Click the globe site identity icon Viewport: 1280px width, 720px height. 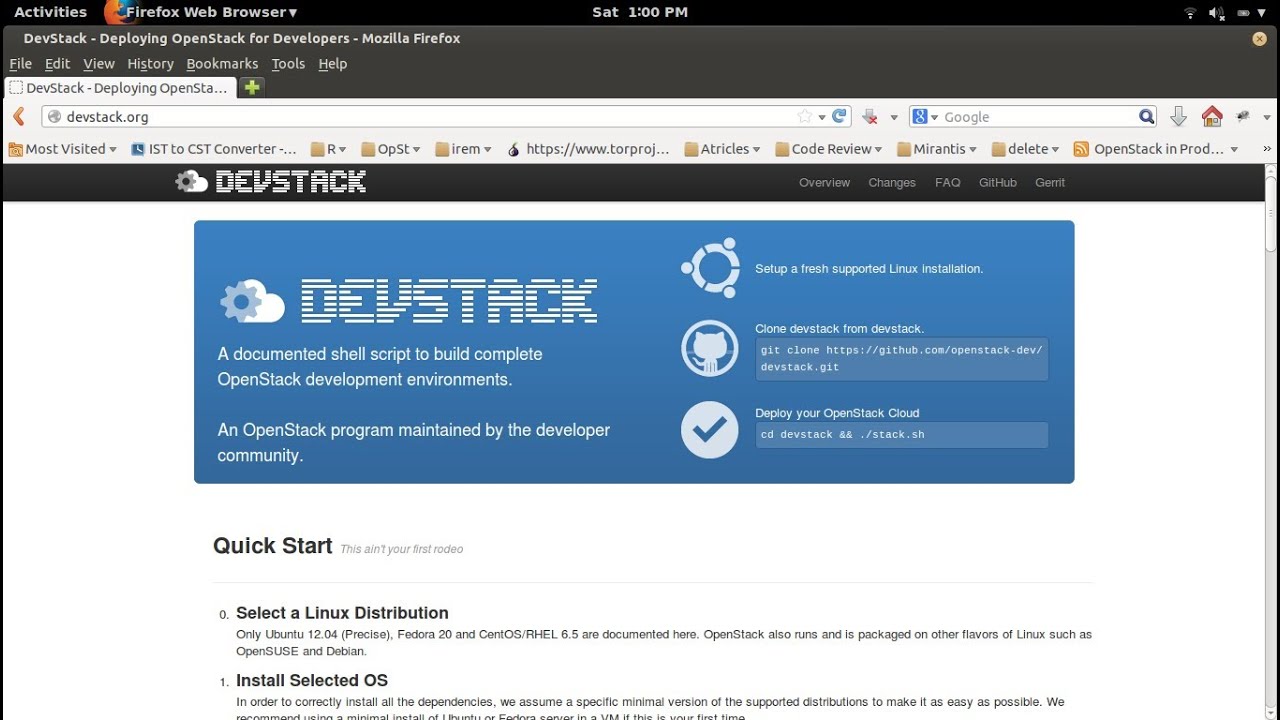pos(55,117)
